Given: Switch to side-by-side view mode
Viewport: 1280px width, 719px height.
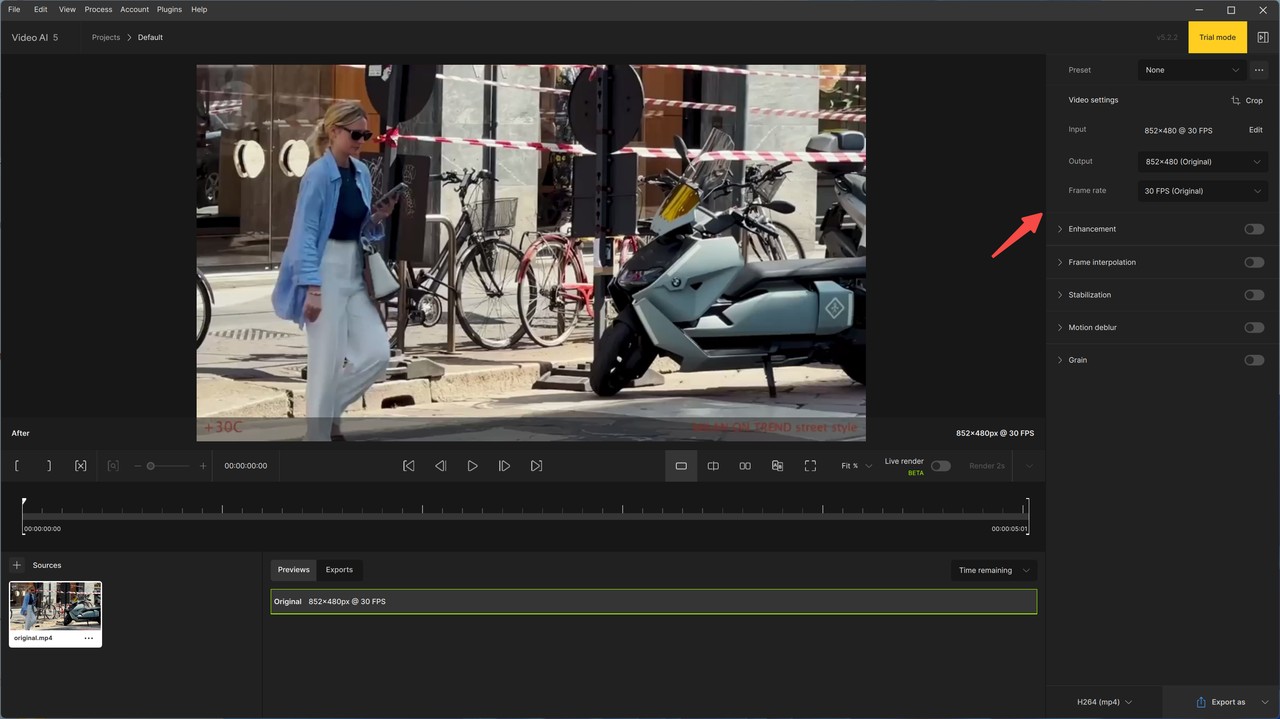Looking at the screenshot, I should point(745,466).
